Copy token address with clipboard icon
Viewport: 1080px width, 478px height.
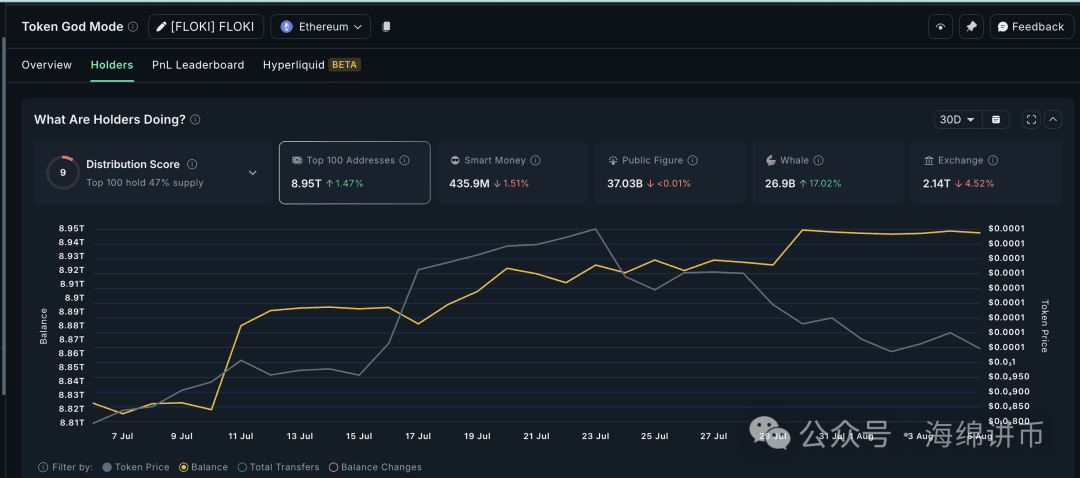click(386, 27)
